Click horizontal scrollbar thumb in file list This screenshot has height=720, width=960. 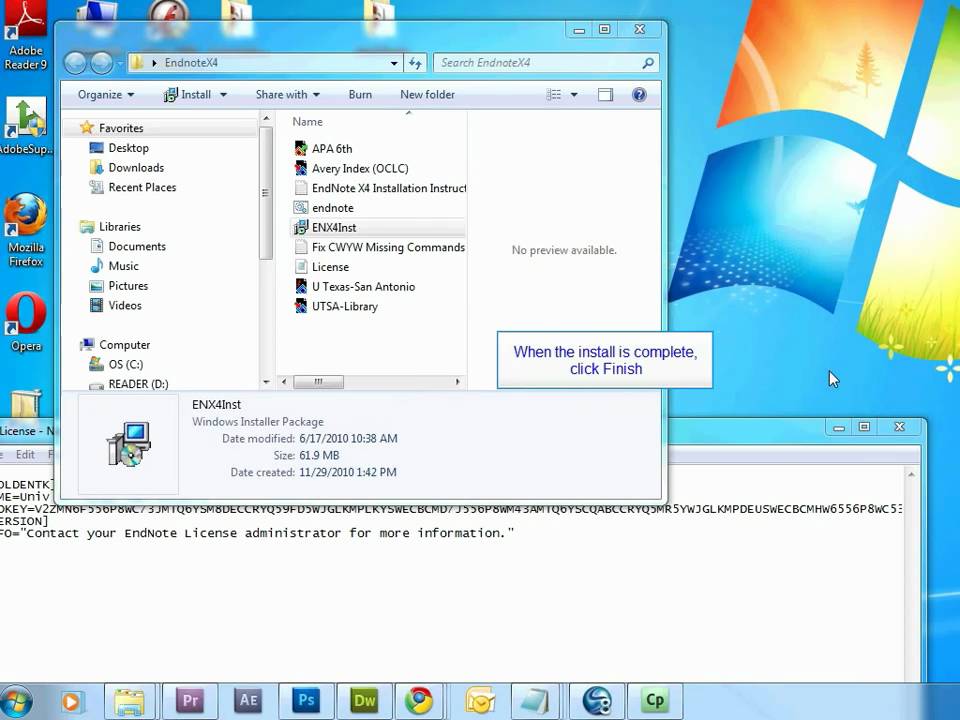(x=318, y=381)
